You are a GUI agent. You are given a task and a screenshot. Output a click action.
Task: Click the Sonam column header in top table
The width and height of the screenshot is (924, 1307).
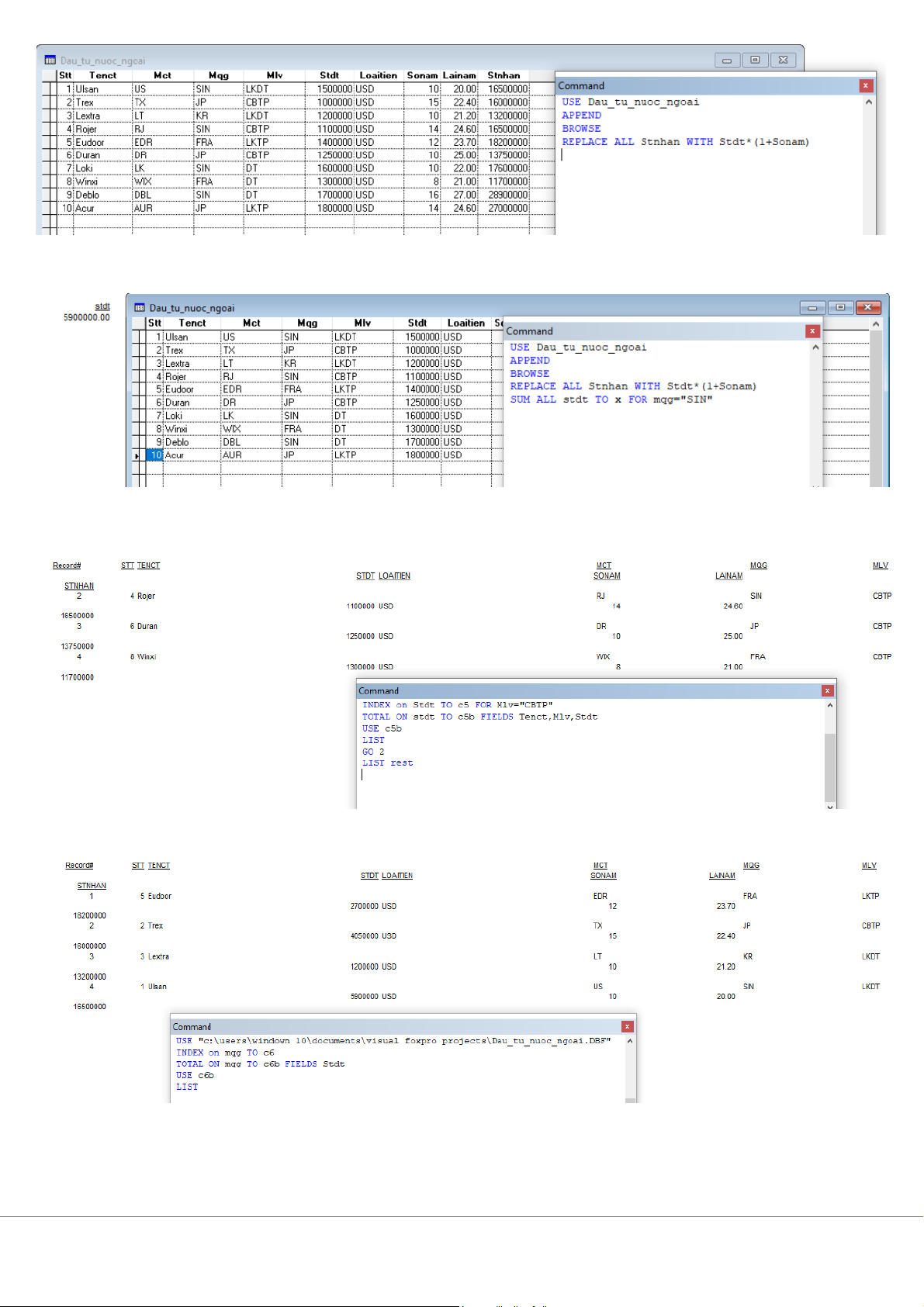tap(422, 75)
